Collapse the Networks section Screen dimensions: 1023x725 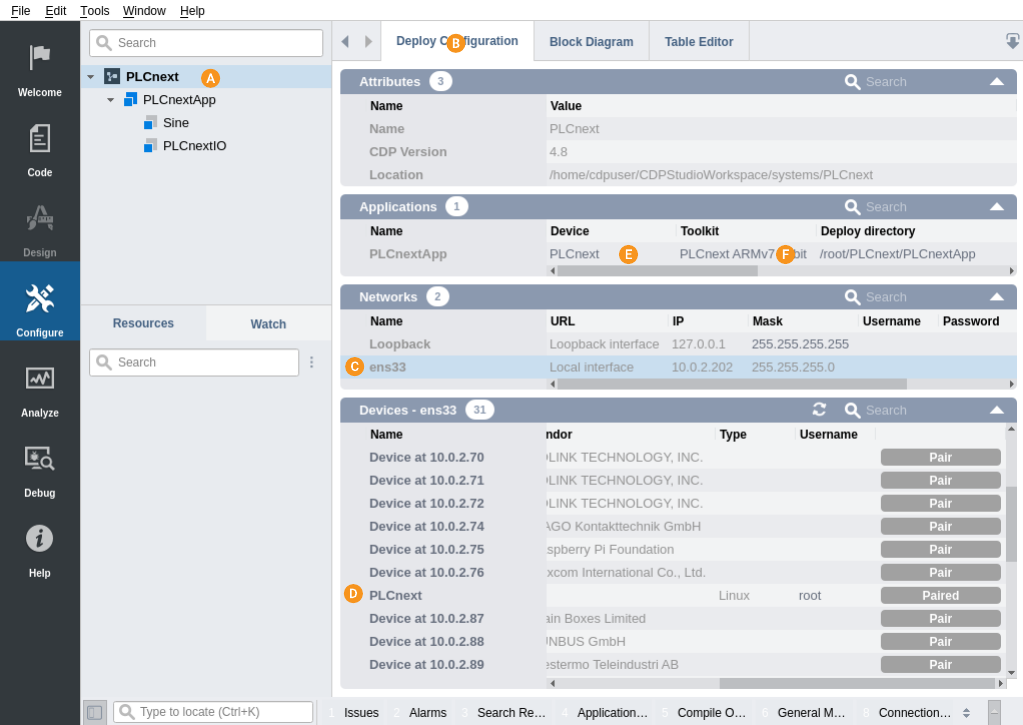996,297
